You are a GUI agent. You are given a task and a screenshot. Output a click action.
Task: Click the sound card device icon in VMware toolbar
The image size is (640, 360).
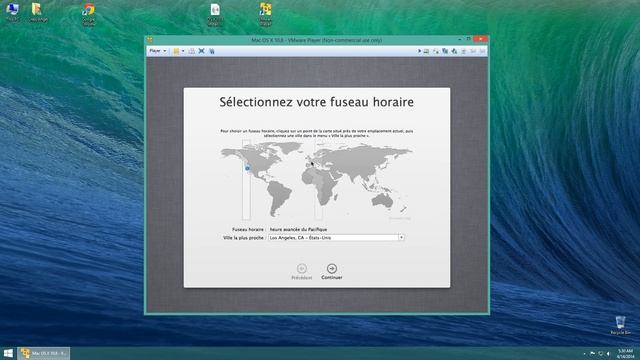click(464, 51)
